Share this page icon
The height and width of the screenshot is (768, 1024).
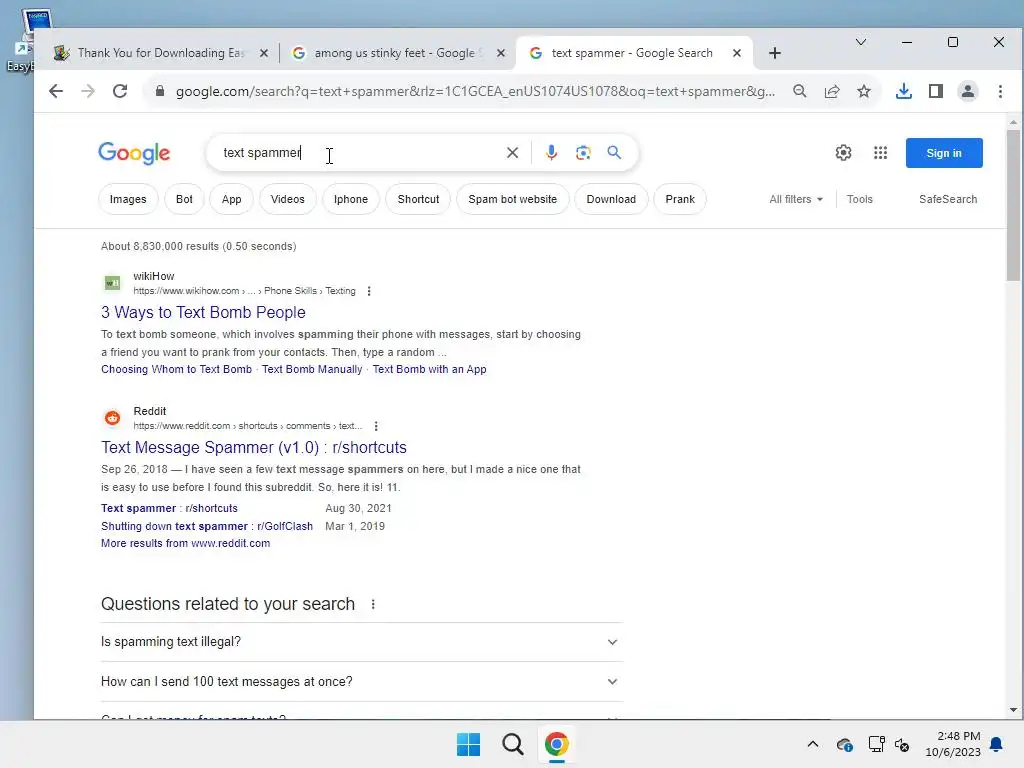831,91
